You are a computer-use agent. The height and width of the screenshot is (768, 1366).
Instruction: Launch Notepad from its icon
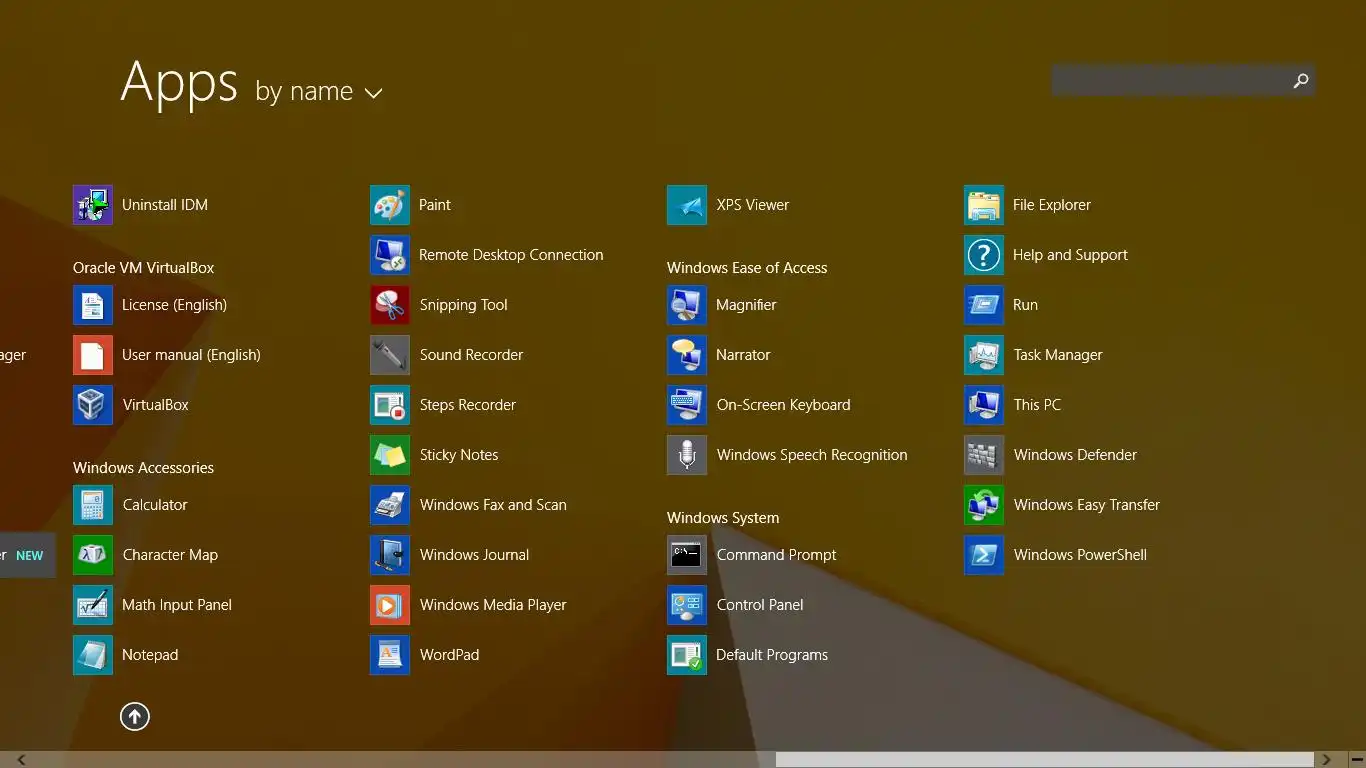click(x=93, y=655)
